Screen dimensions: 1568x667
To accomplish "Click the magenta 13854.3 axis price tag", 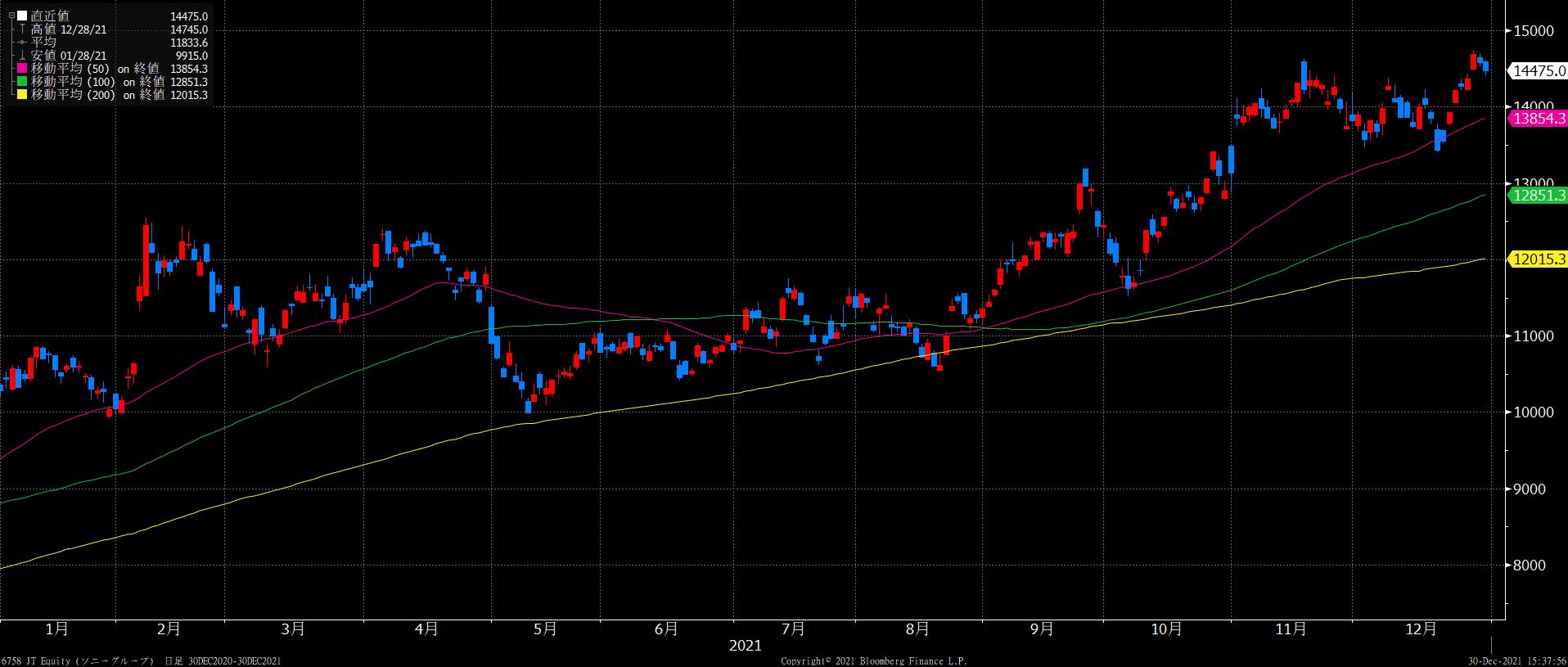I will click(1537, 119).
